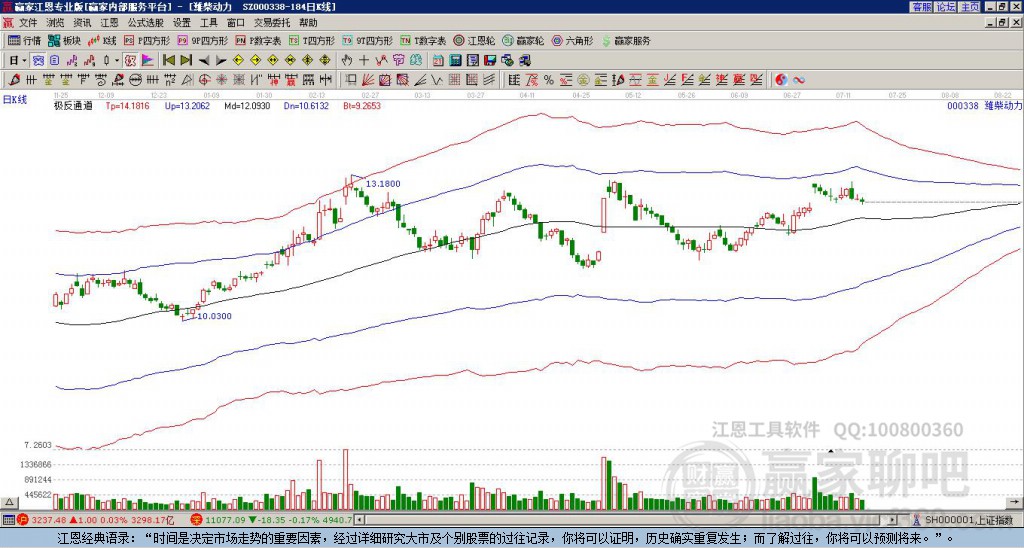Toggle the 权 adjusted-price button

point(130,60)
